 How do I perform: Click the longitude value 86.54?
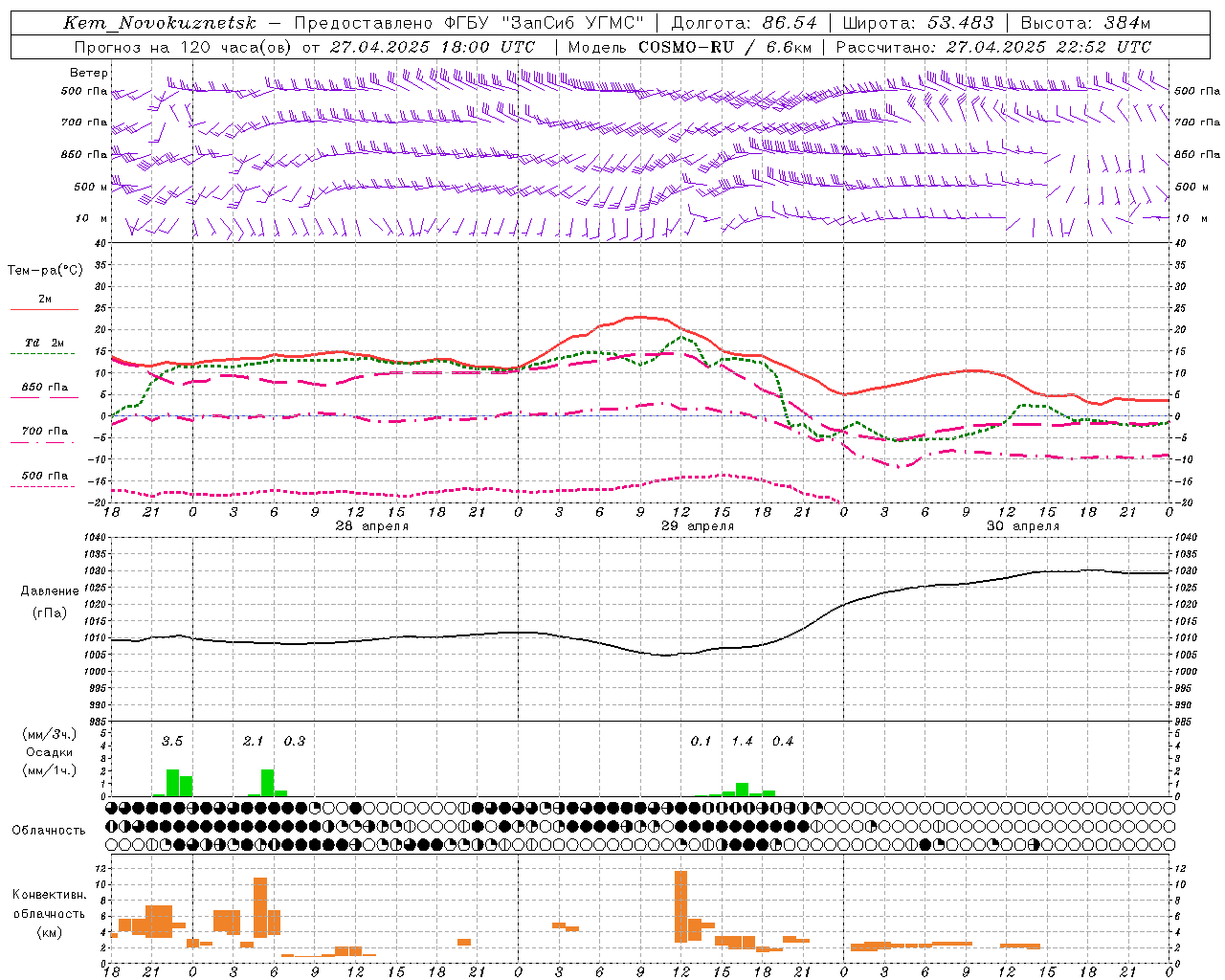coord(790,23)
